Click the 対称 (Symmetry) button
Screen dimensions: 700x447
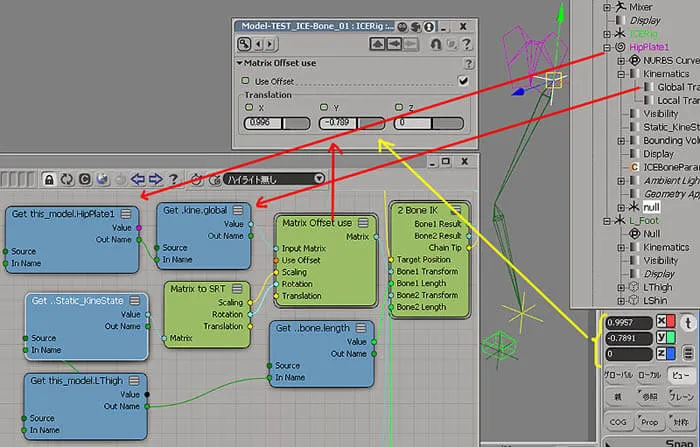click(681, 422)
